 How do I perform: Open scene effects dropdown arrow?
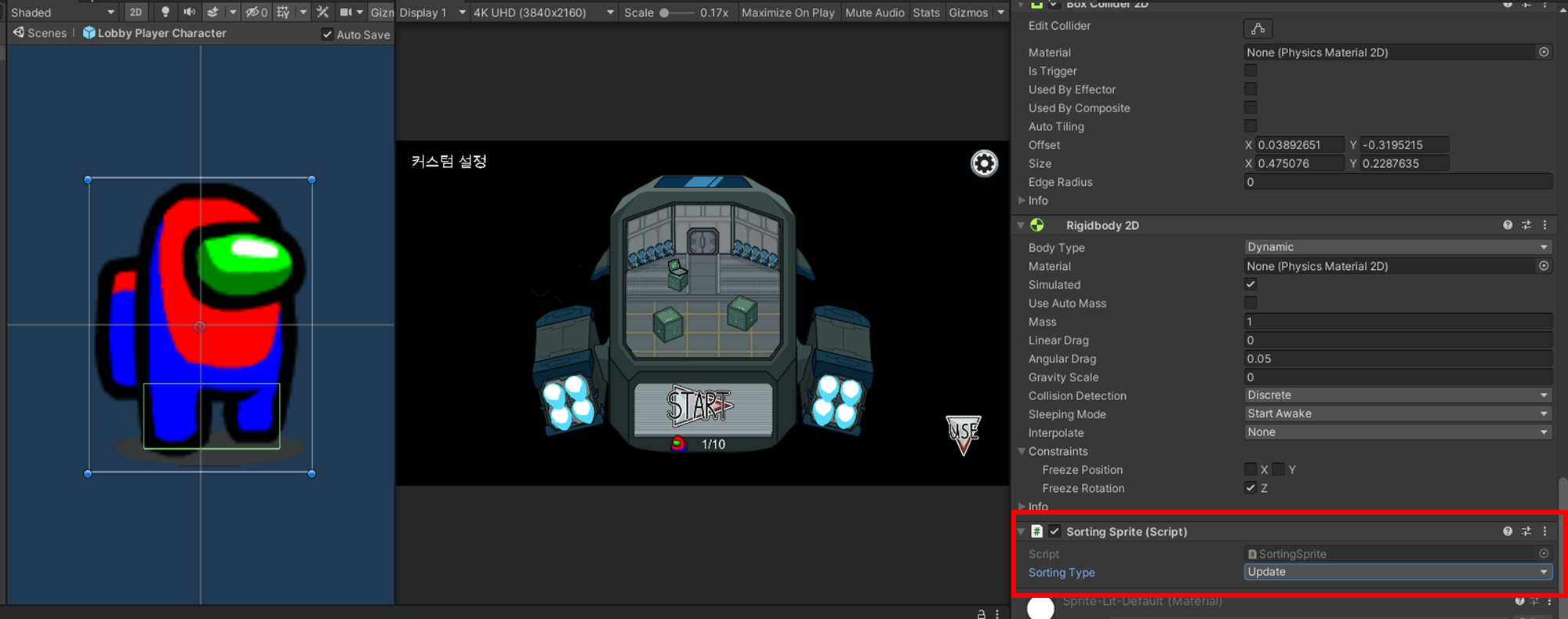click(x=233, y=12)
